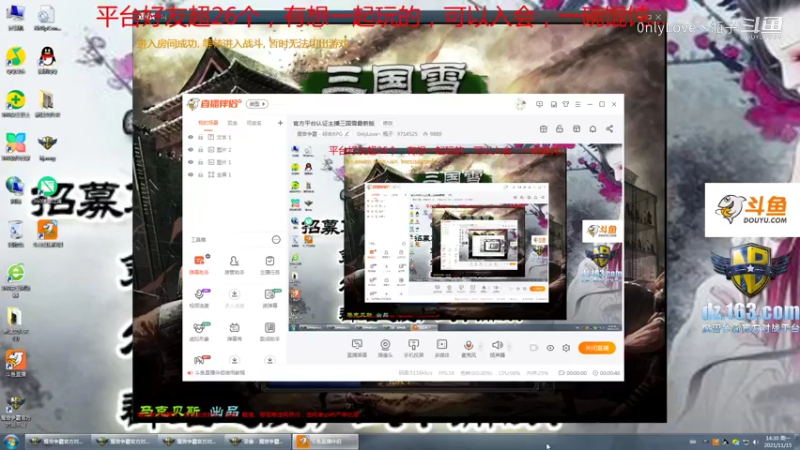Toggle lock on the 图片 2 layer
Screen dimensions: 800x450
click(201, 149)
